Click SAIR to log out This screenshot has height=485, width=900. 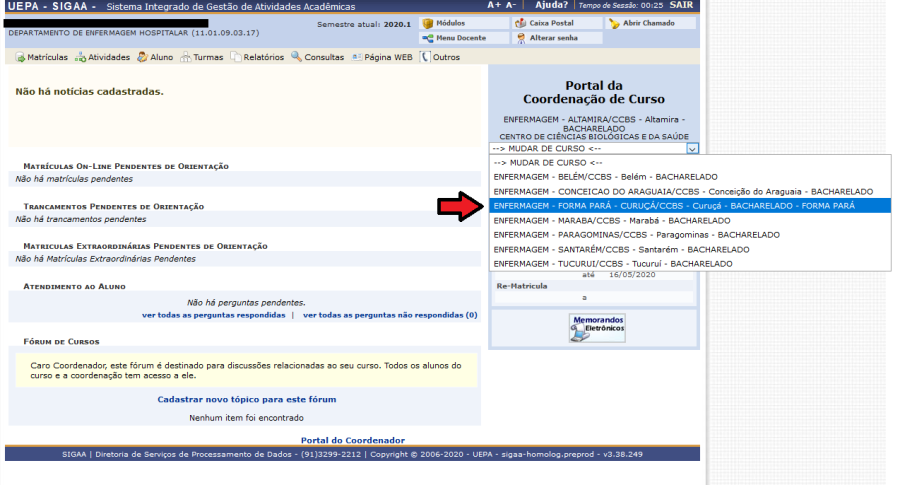pyautogui.click(x=681, y=5)
